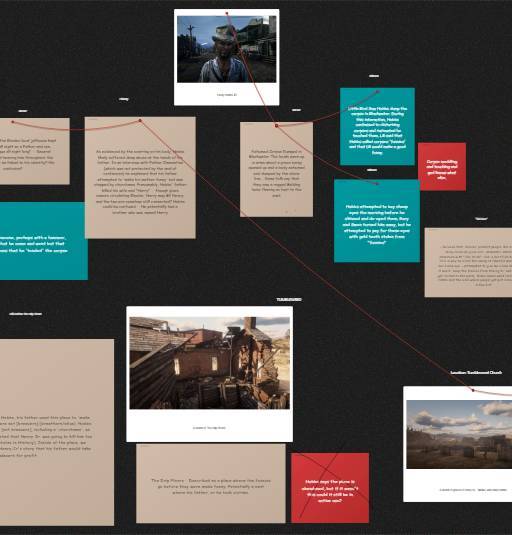Select the tan note 'Rumoured Corpse Dumped in Blackwater'
Viewport: 512px width, 535px height.
pos(276,170)
